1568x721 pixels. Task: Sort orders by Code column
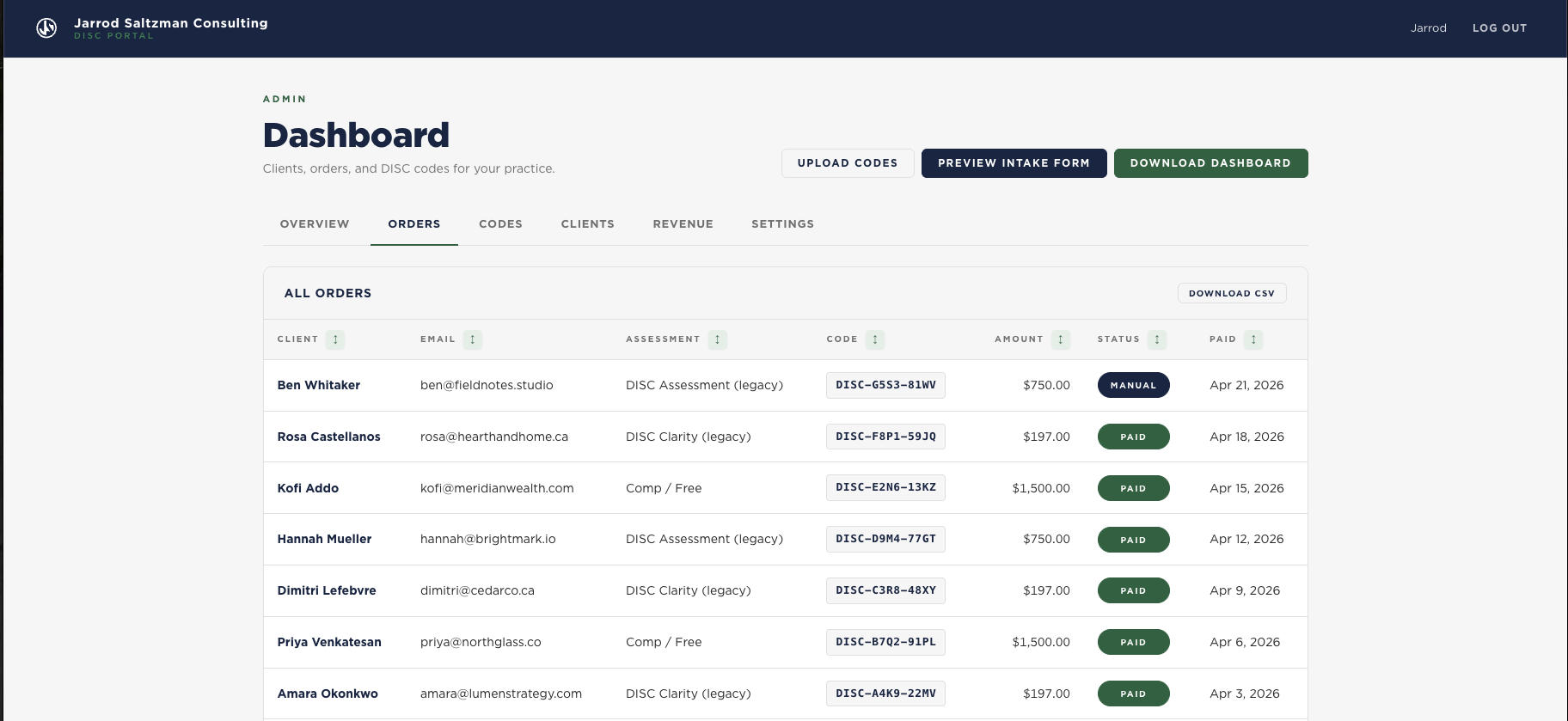pos(875,339)
